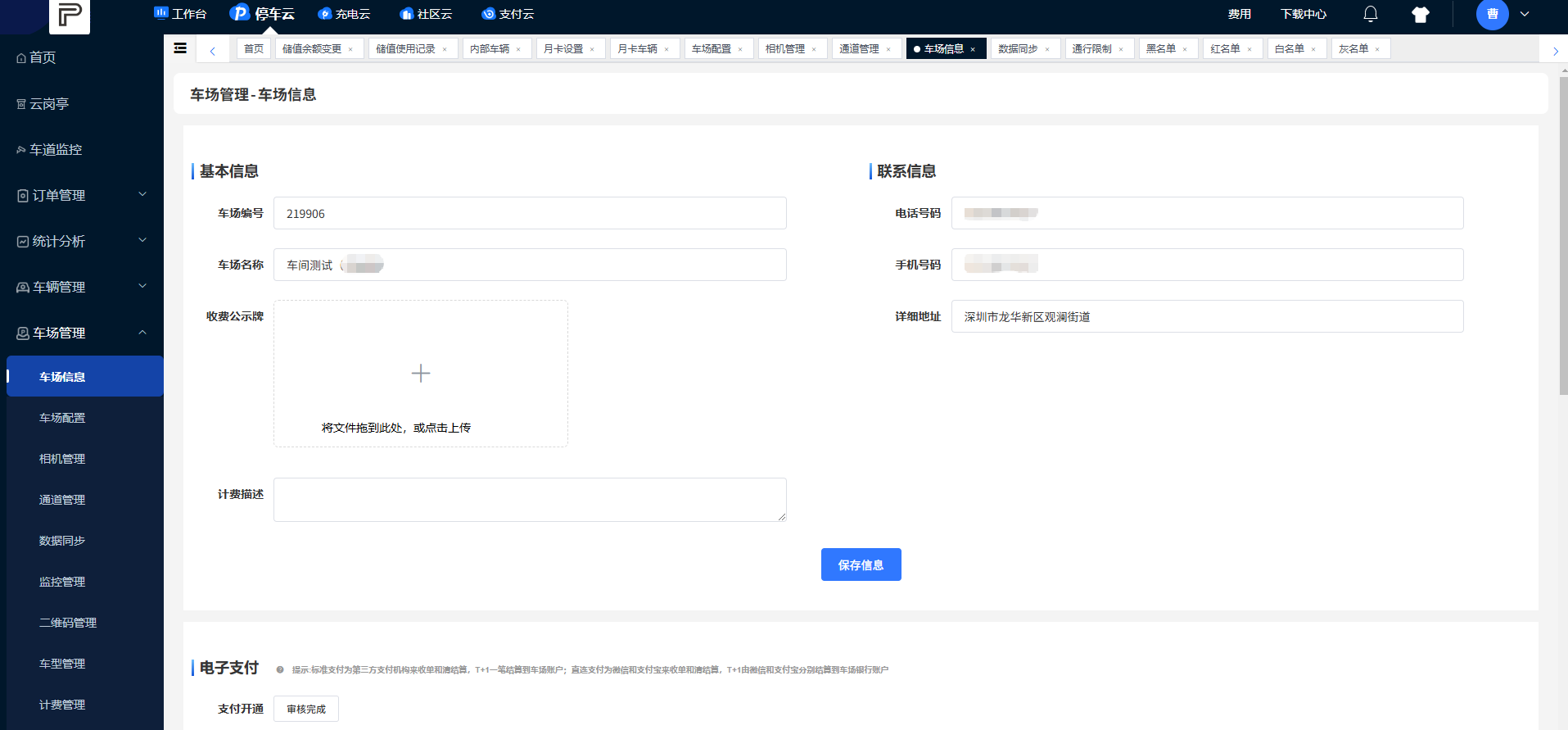Click the plus icon to upload 收费公示牌
This screenshot has height=730, width=1568.
point(421,374)
